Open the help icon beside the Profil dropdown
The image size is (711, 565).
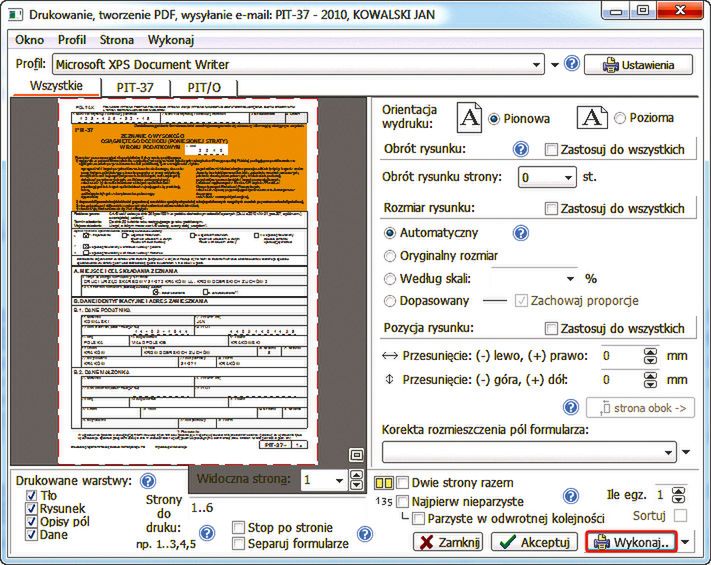click(572, 63)
